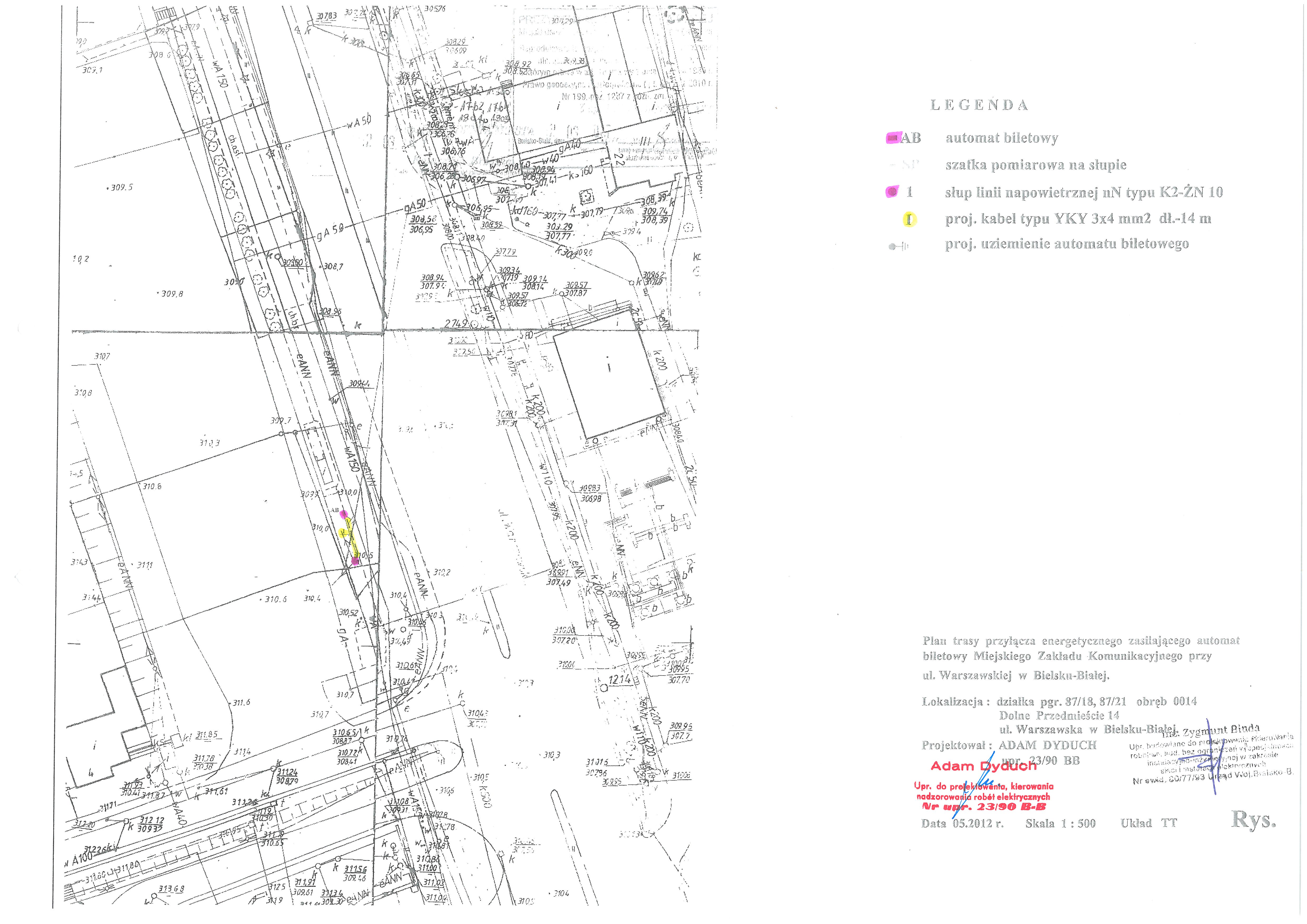Click 'Projektował : ADAM DYDUCH' line
The image size is (1307, 924).
coord(1009,745)
